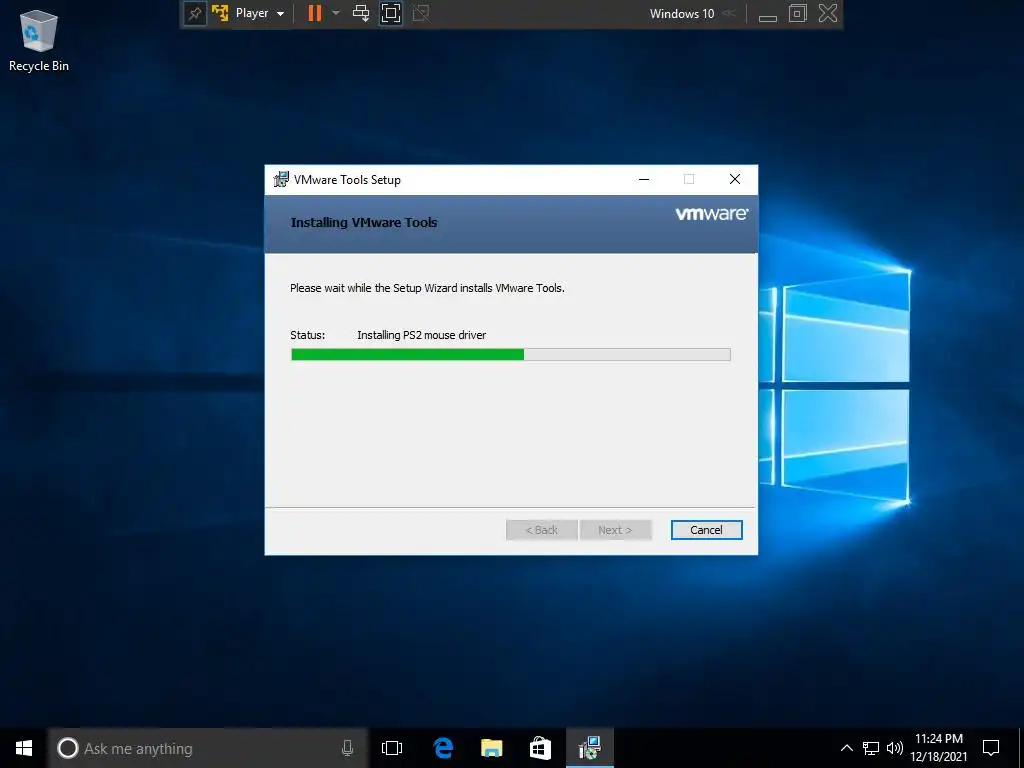Click the Send Ctrl+Alt+Del icon

[x=360, y=13]
